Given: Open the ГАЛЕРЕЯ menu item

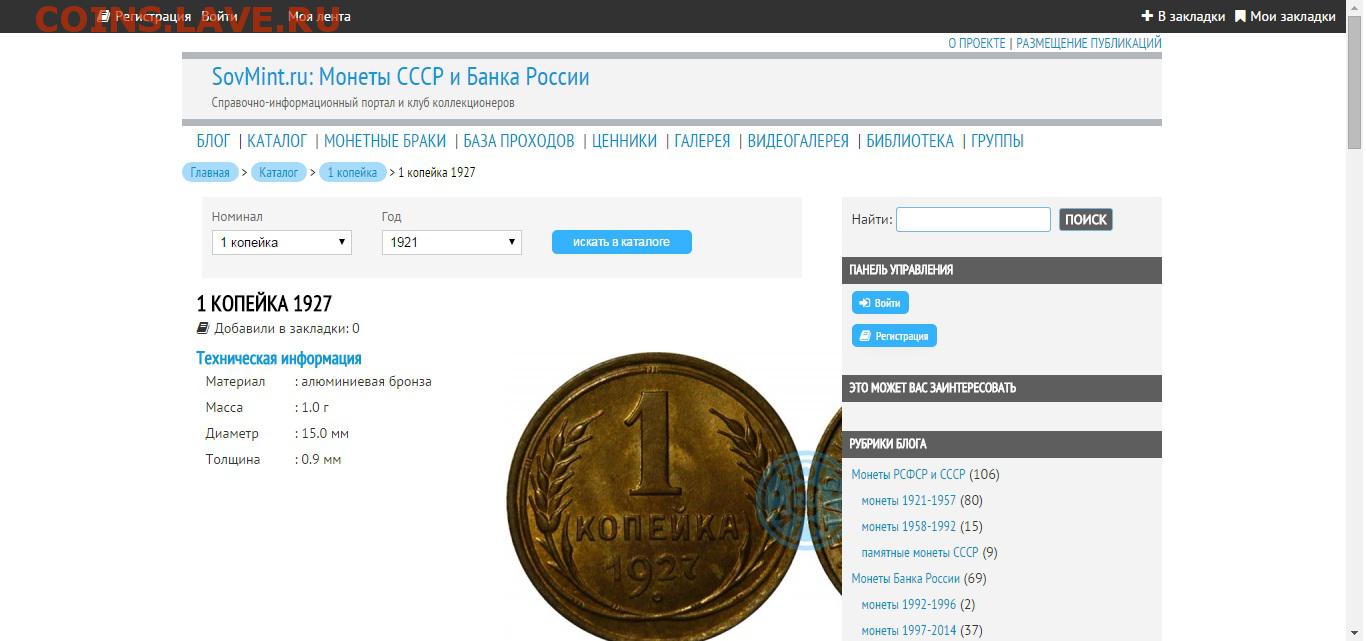Looking at the screenshot, I should 702,141.
